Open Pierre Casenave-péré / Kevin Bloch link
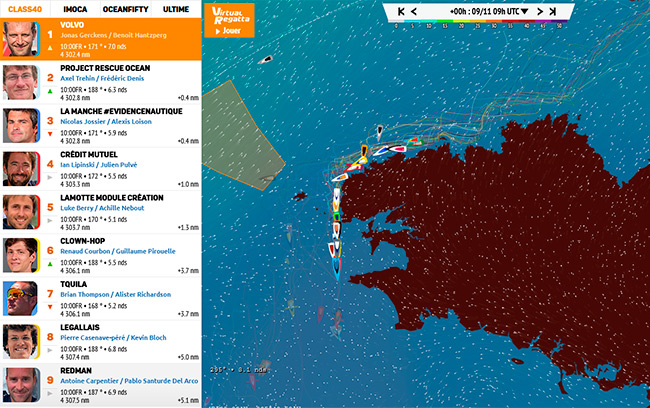Image resolution: width=650 pixels, height=408 pixels. (x=113, y=338)
